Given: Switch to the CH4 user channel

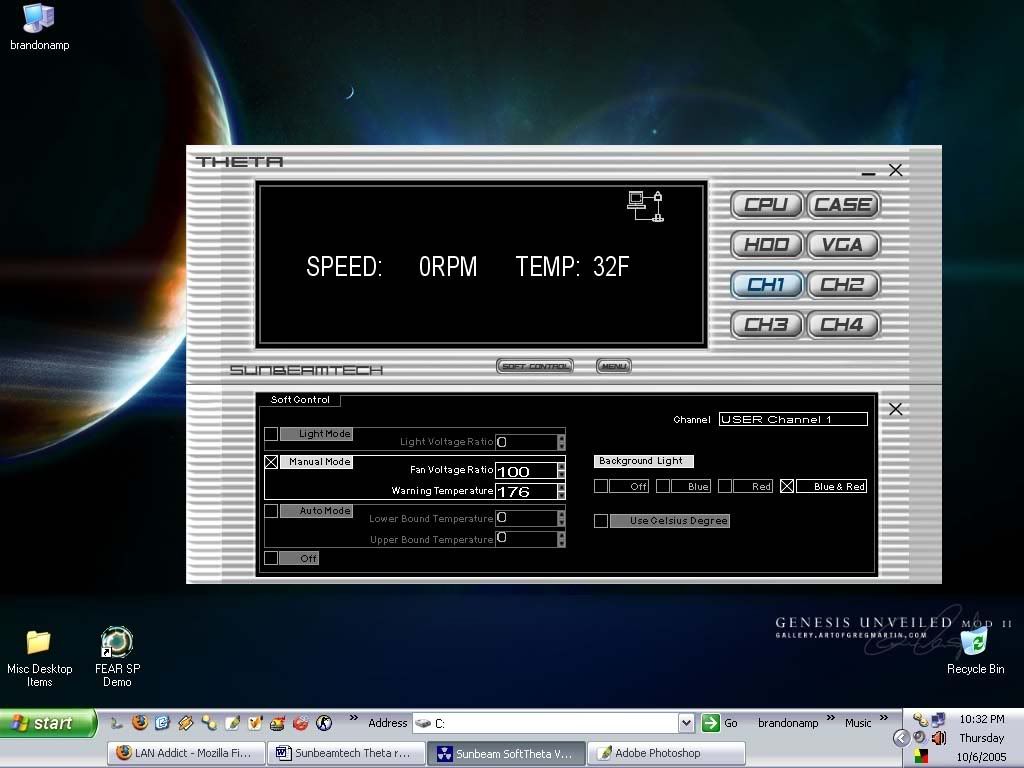Looking at the screenshot, I should pyautogui.click(x=843, y=325).
